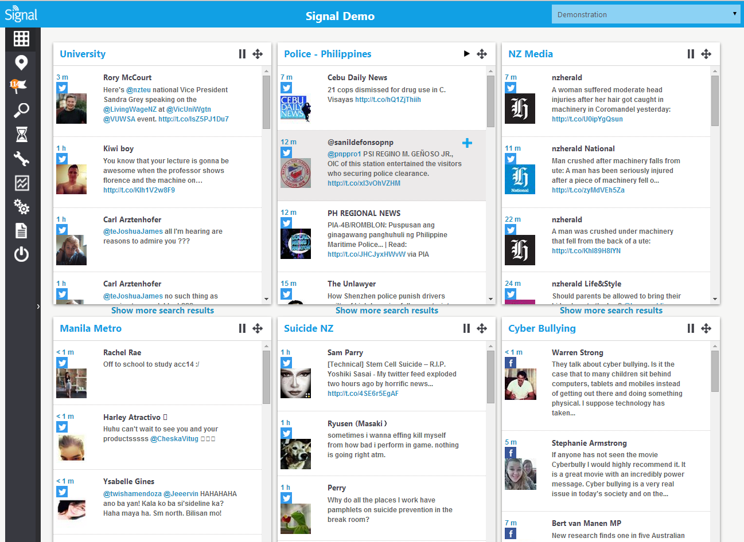Click the move handle of Cyber Bullying panel
Image resolution: width=744 pixels, height=542 pixels.
coord(706,328)
